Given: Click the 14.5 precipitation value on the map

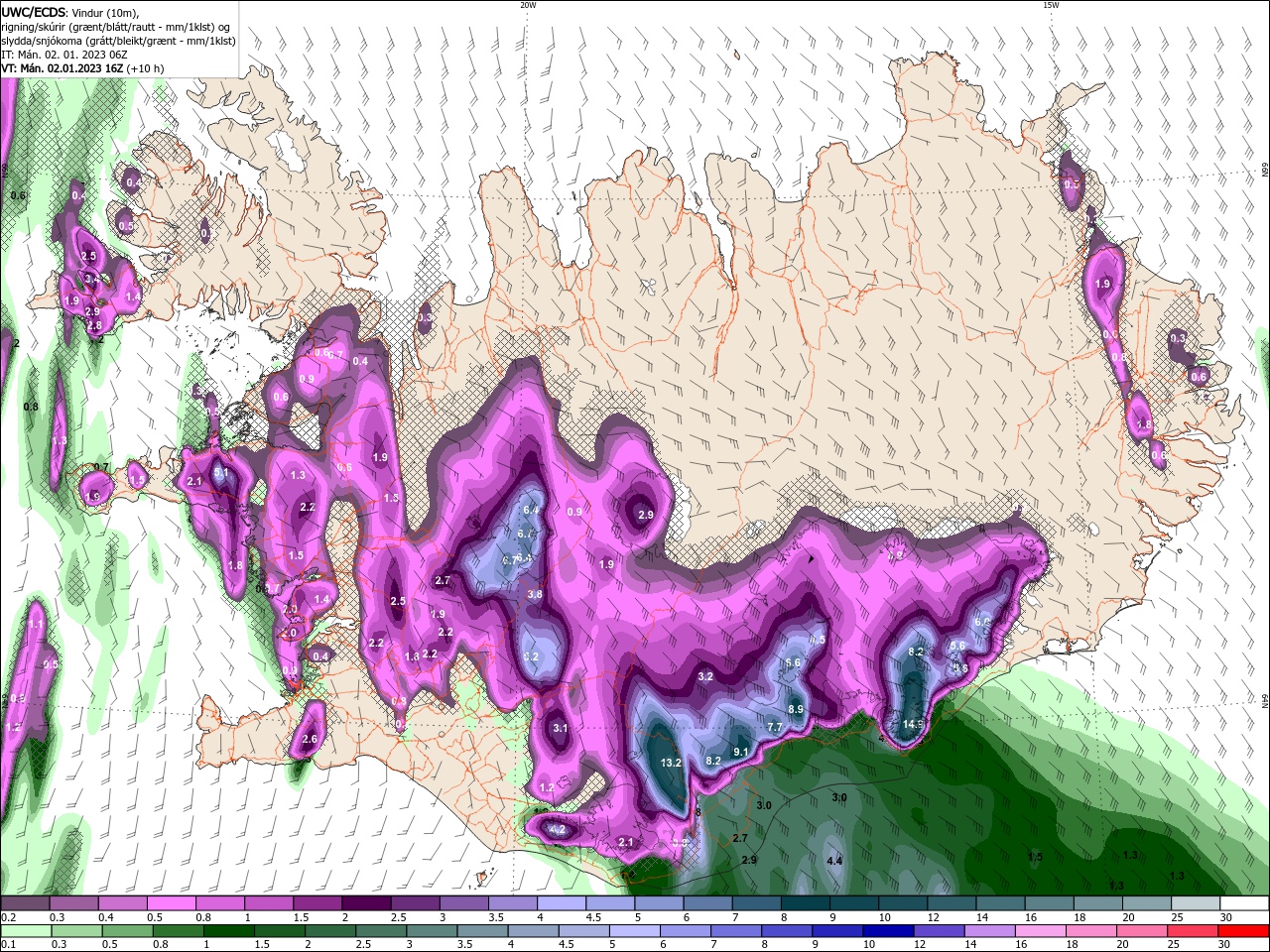Looking at the screenshot, I should 914,724.
